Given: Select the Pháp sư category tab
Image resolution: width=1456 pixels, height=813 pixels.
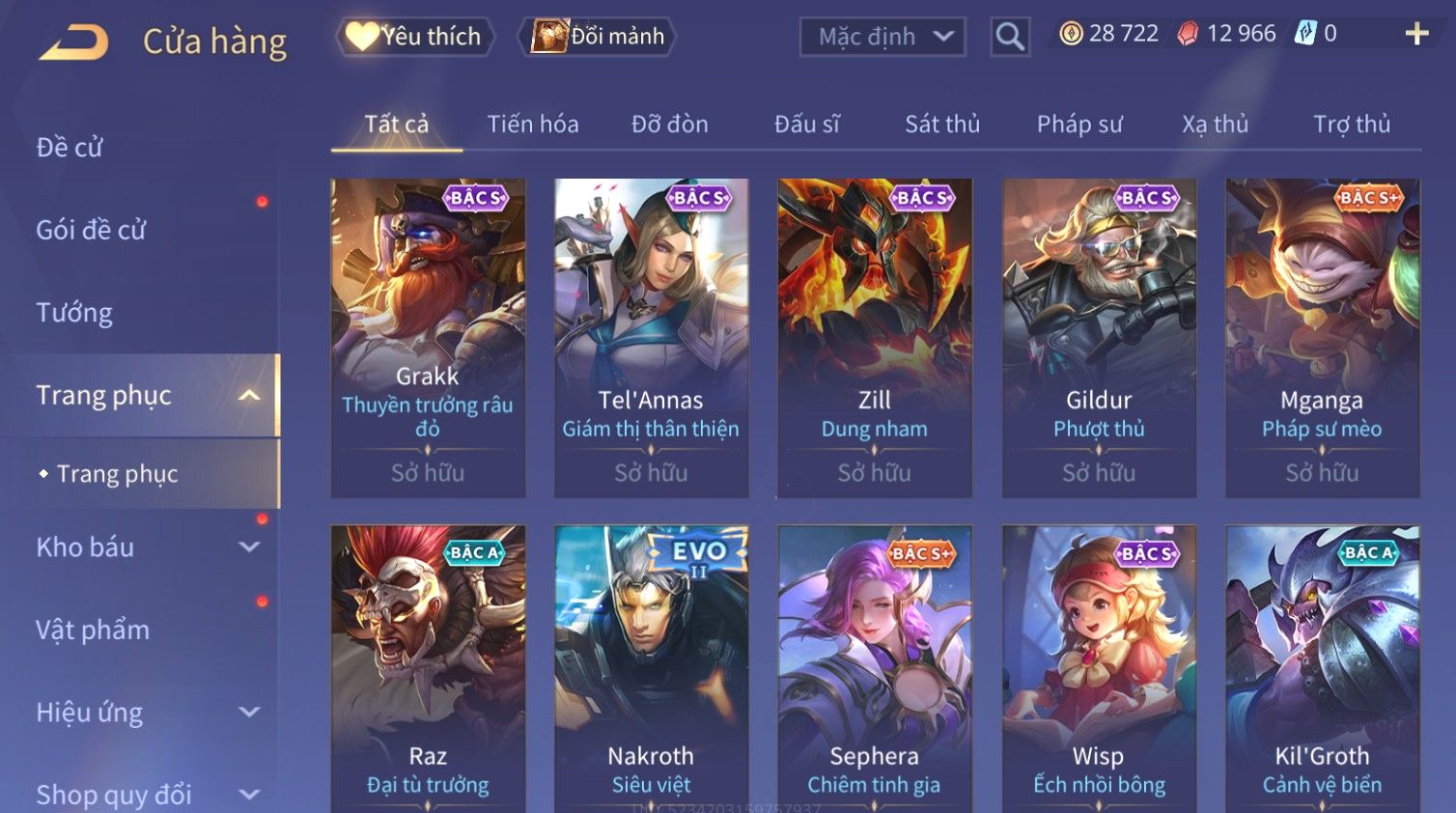Looking at the screenshot, I should tap(1079, 125).
